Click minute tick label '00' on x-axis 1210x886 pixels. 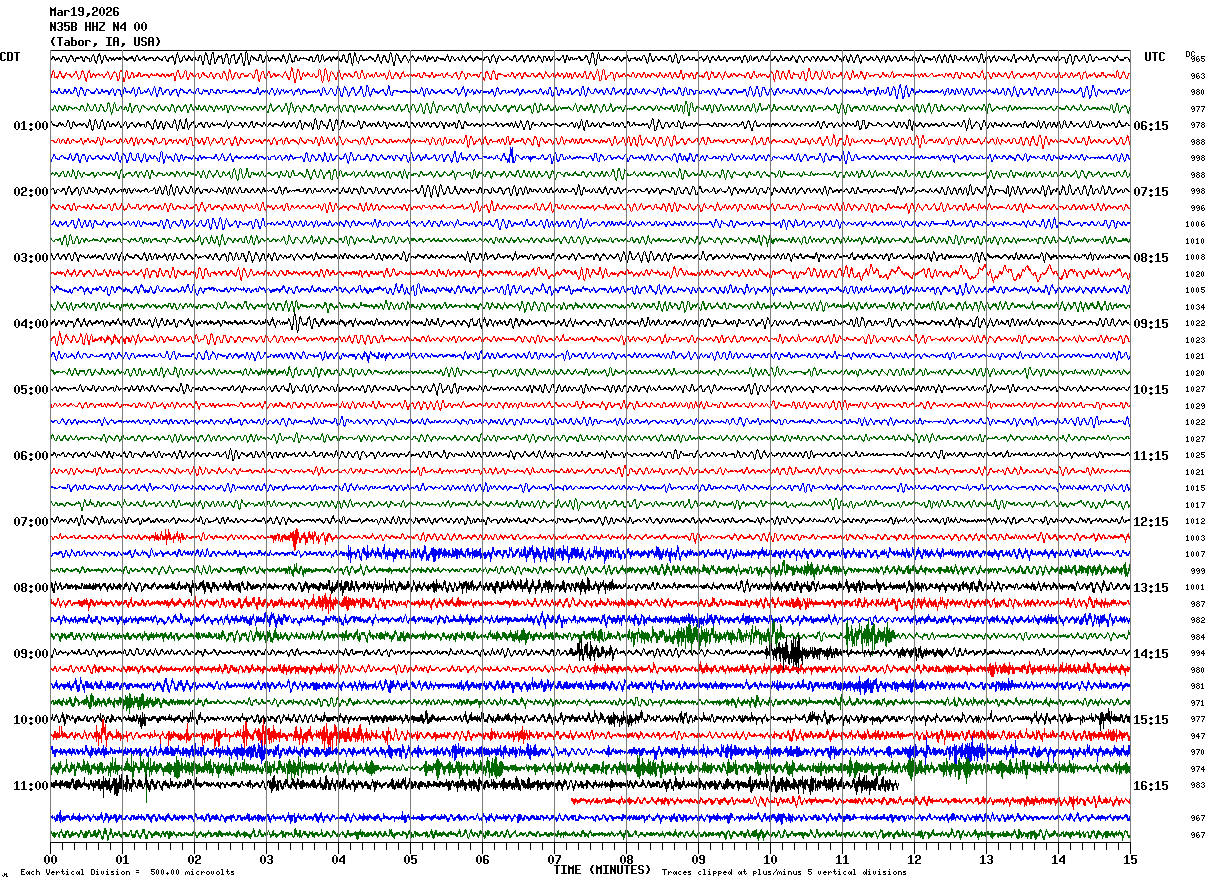coord(50,859)
